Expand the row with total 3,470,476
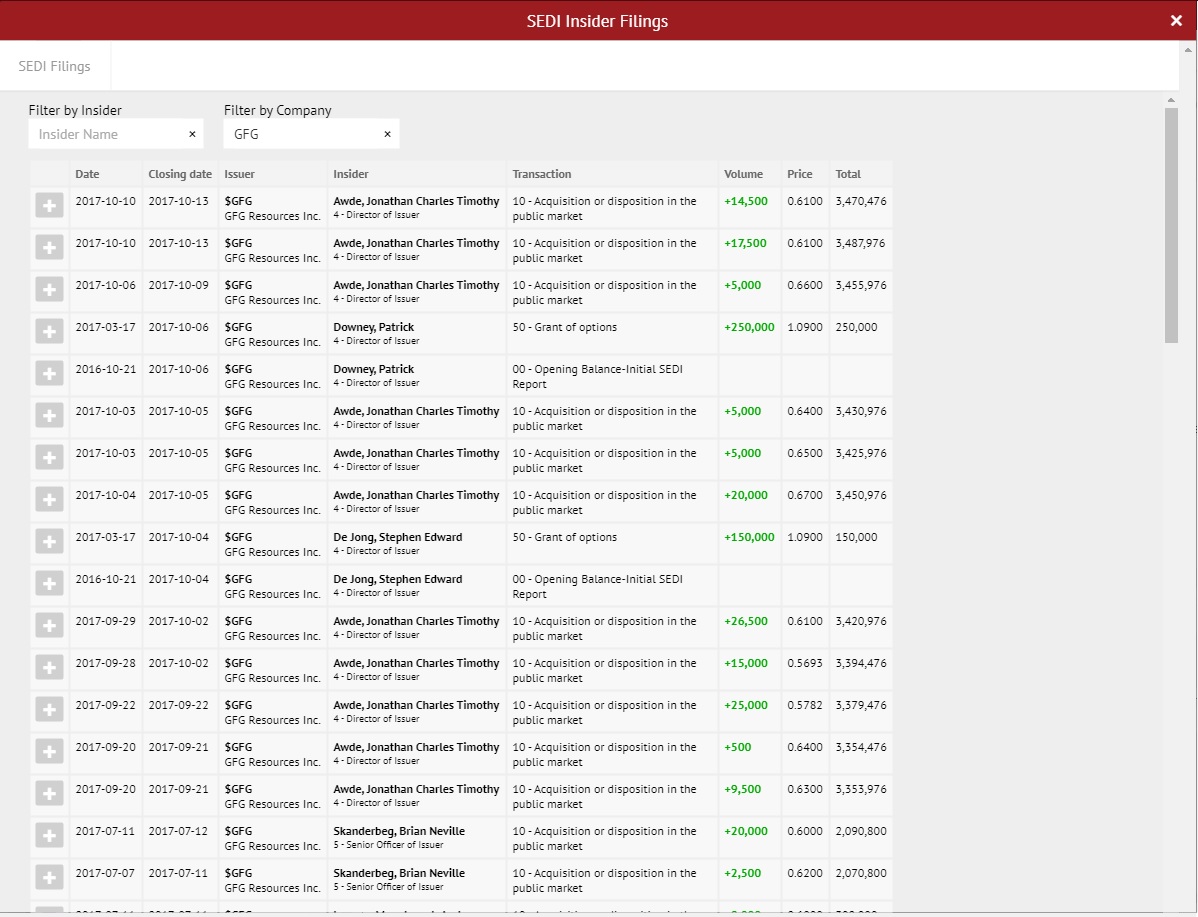This screenshot has height=917, width=1198. 49,206
